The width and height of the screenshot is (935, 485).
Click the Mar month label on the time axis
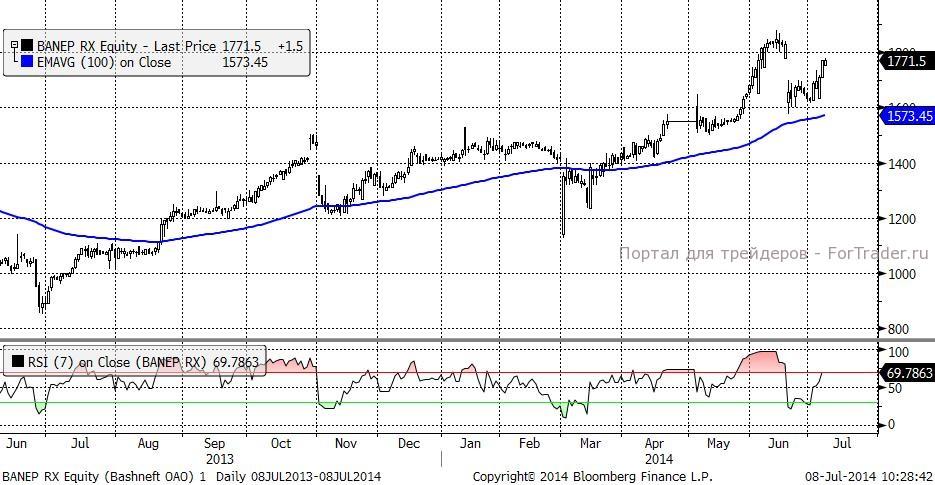click(590, 444)
